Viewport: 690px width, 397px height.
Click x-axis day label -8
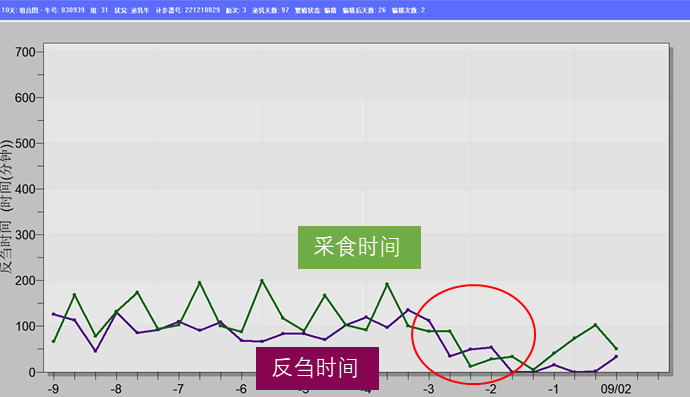(116, 389)
